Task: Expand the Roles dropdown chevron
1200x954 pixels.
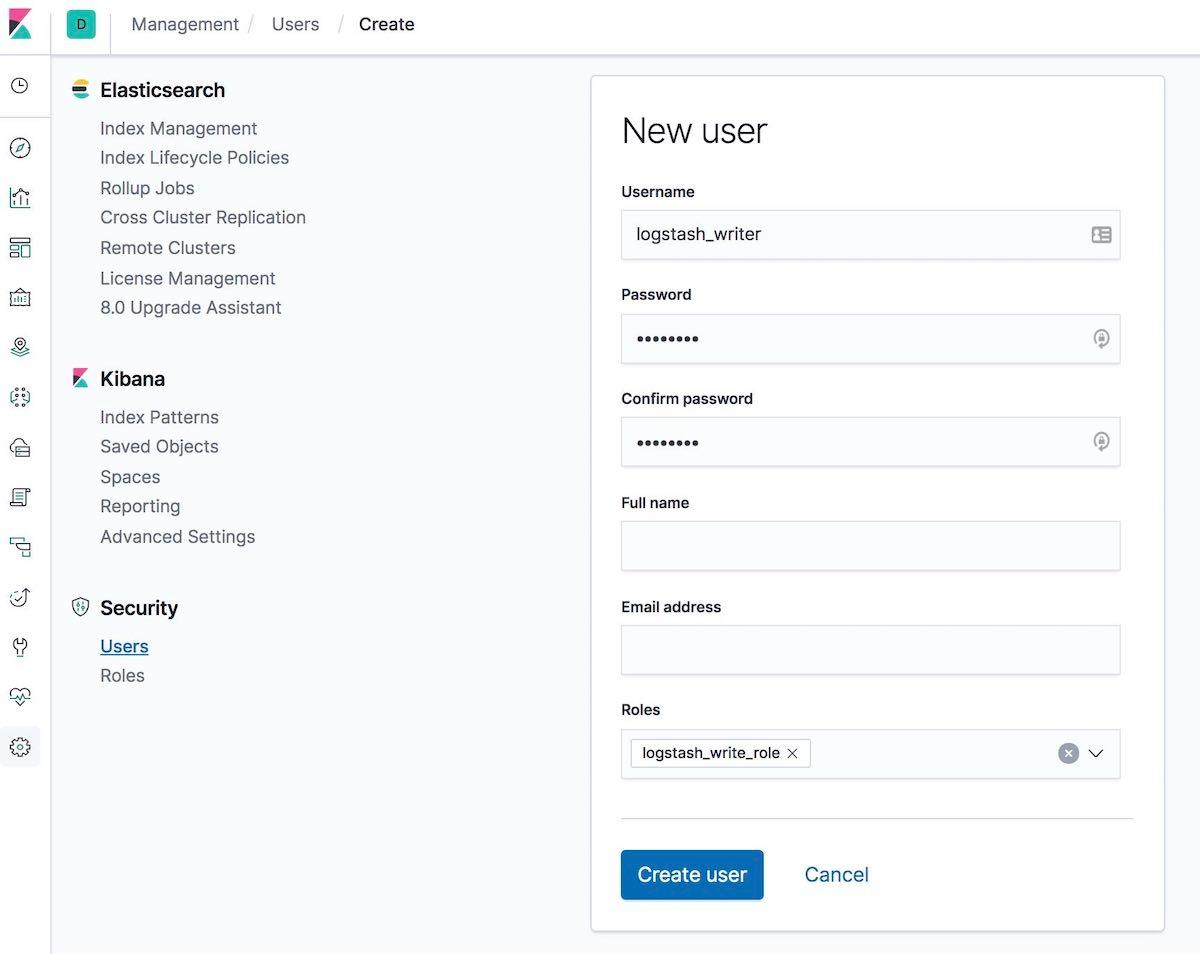Action: tap(1096, 754)
